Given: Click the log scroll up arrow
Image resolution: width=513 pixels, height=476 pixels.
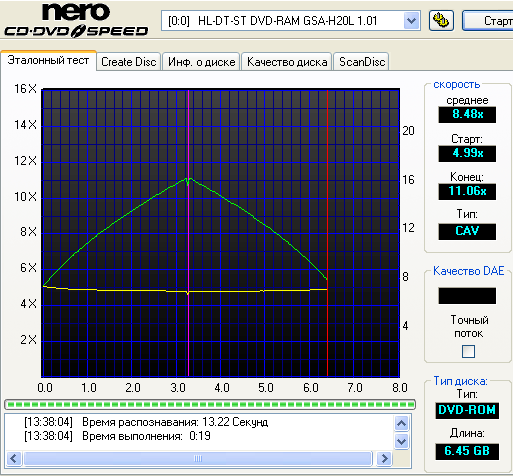Looking at the screenshot, I should (401, 424).
